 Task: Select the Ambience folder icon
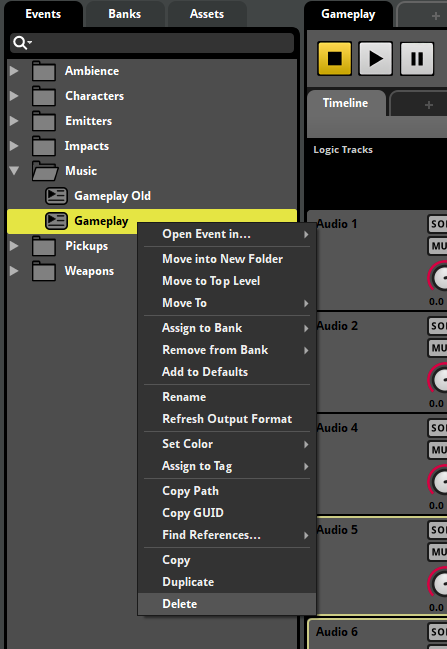point(44,71)
